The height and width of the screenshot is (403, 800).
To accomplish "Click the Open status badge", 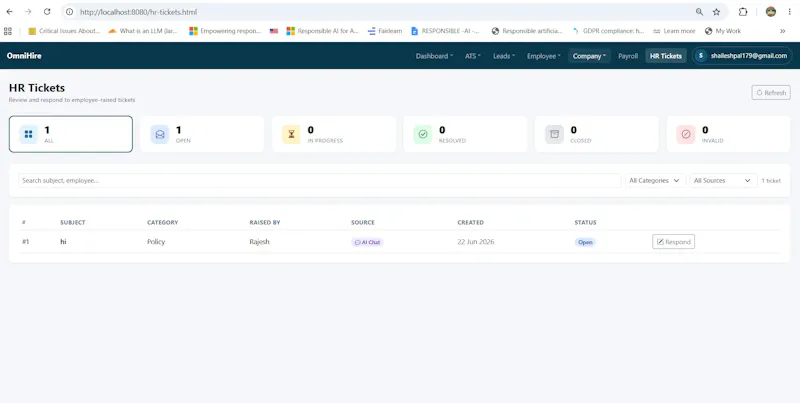I will click(585, 242).
